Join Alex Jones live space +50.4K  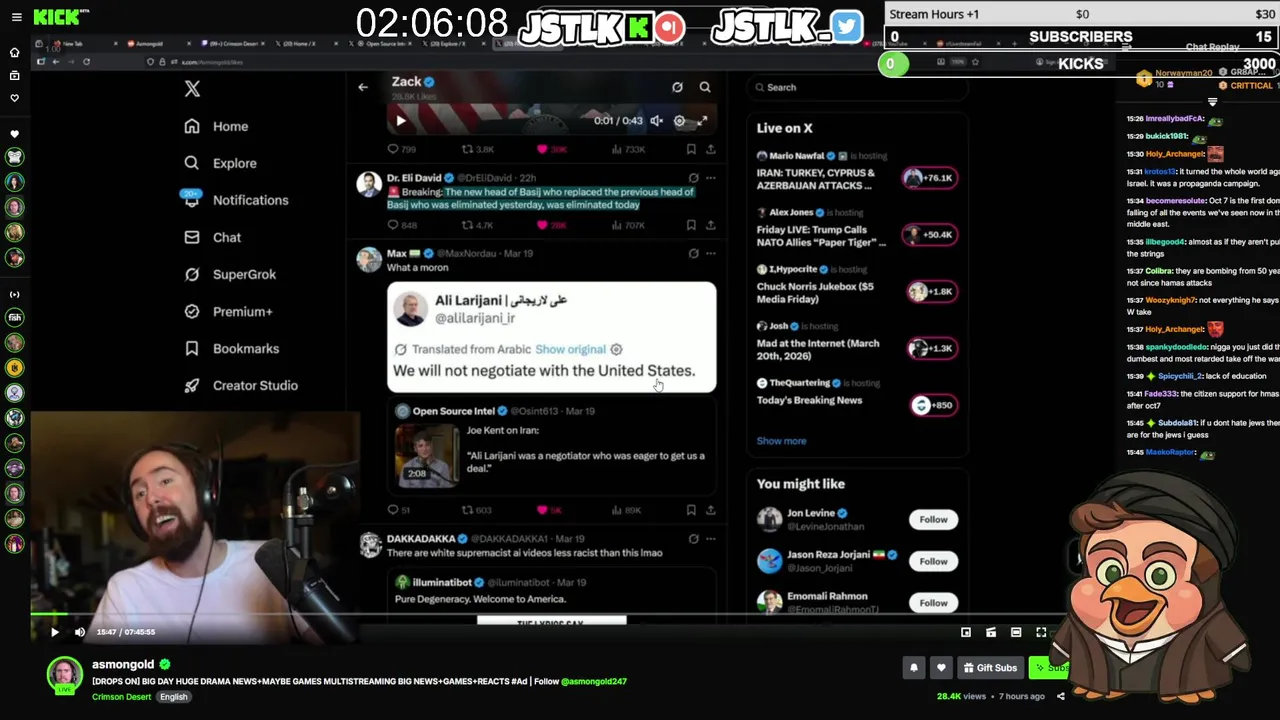[930, 235]
